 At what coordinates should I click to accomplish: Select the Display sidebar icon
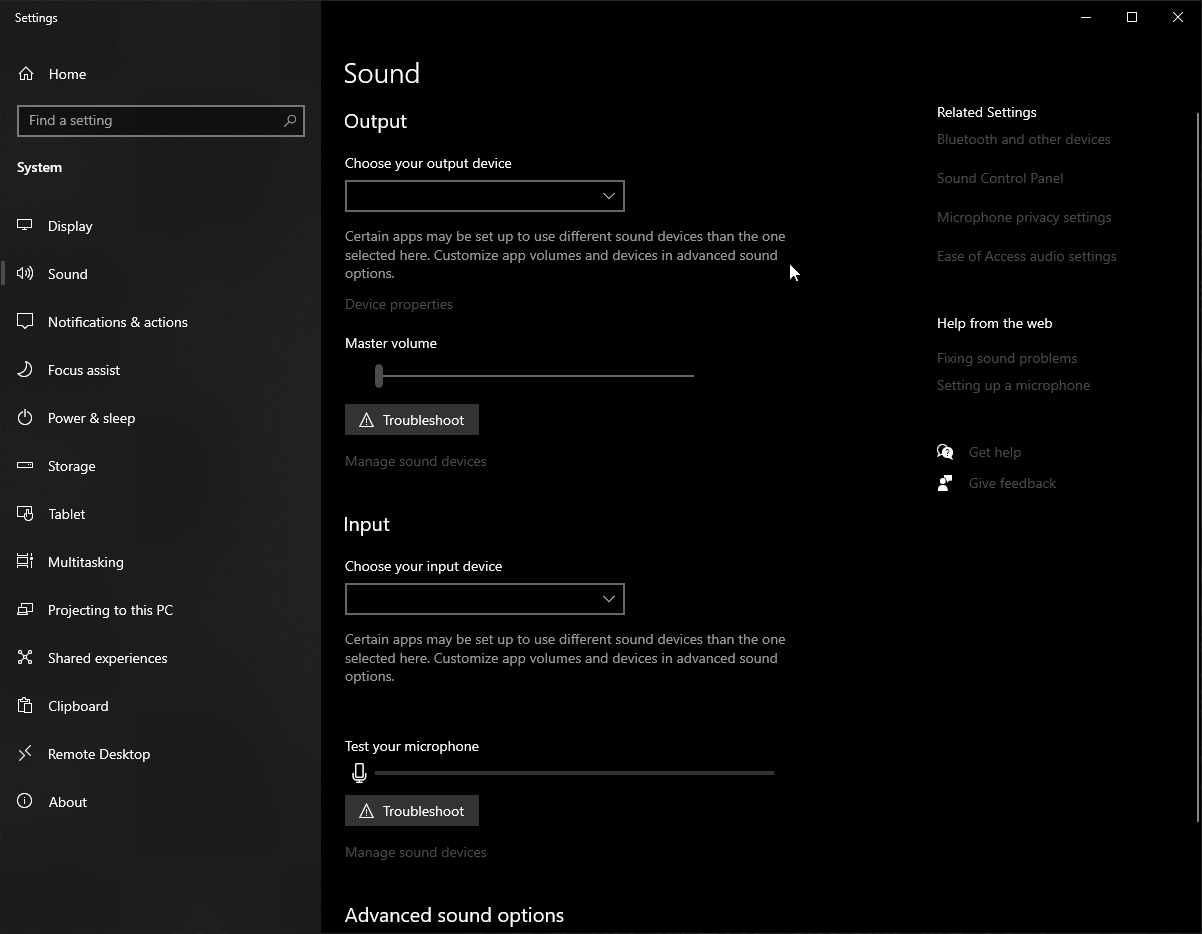click(24, 225)
